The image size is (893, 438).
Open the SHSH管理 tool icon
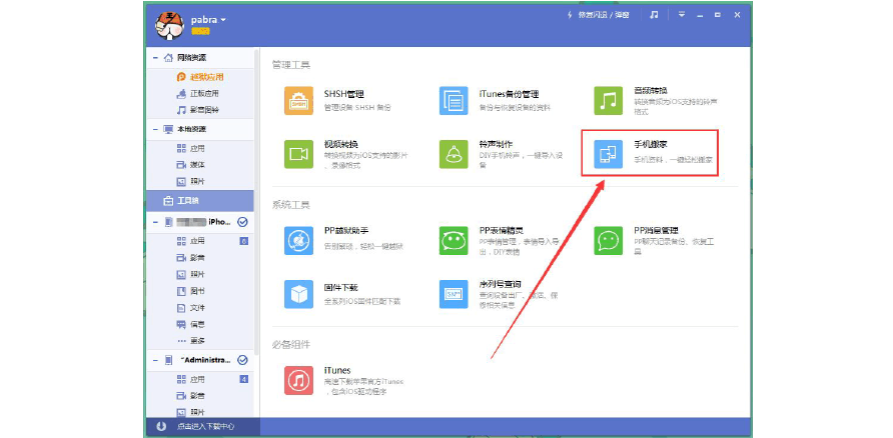[x=298, y=100]
